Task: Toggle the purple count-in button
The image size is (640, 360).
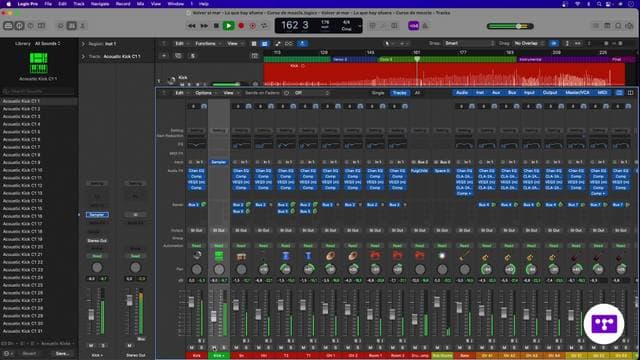Action: coord(413,26)
